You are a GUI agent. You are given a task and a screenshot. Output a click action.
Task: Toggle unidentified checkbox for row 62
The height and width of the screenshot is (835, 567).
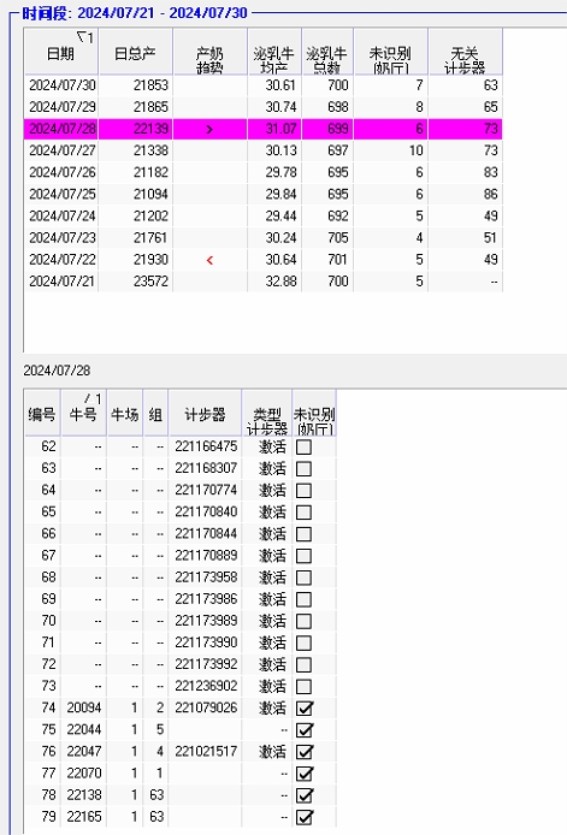[x=304, y=447]
